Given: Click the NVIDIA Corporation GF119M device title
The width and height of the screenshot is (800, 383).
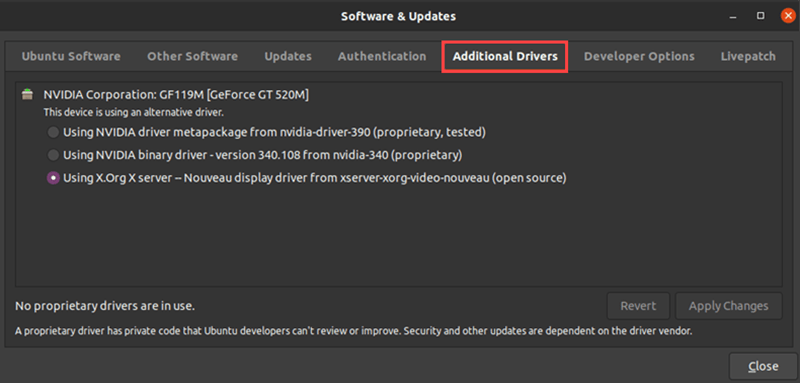Looking at the screenshot, I should (176, 95).
